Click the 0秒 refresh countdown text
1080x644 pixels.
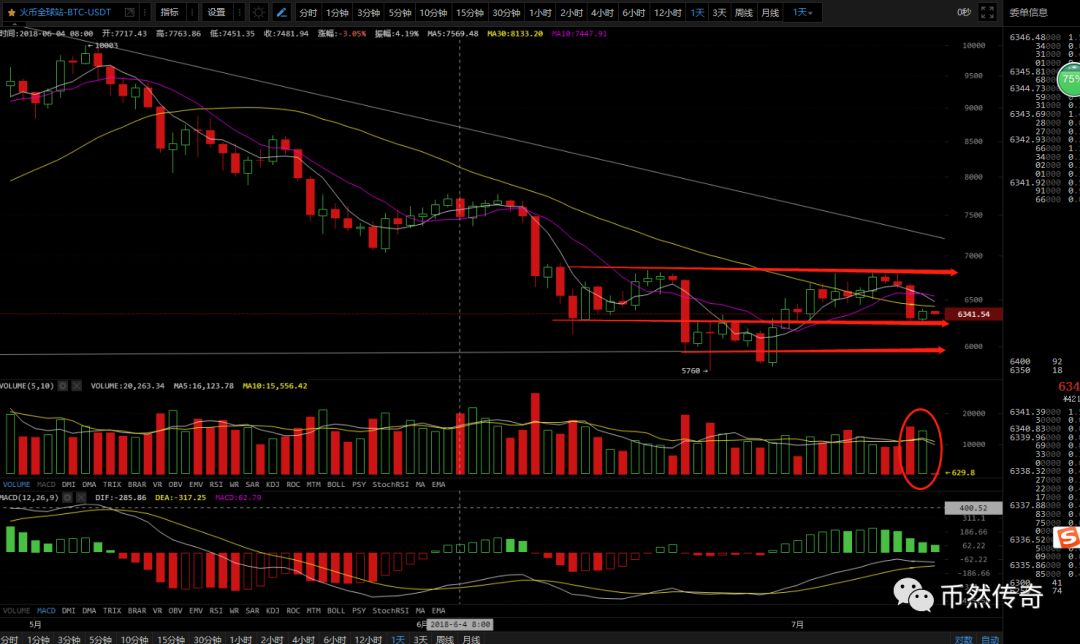tap(964, 12)
